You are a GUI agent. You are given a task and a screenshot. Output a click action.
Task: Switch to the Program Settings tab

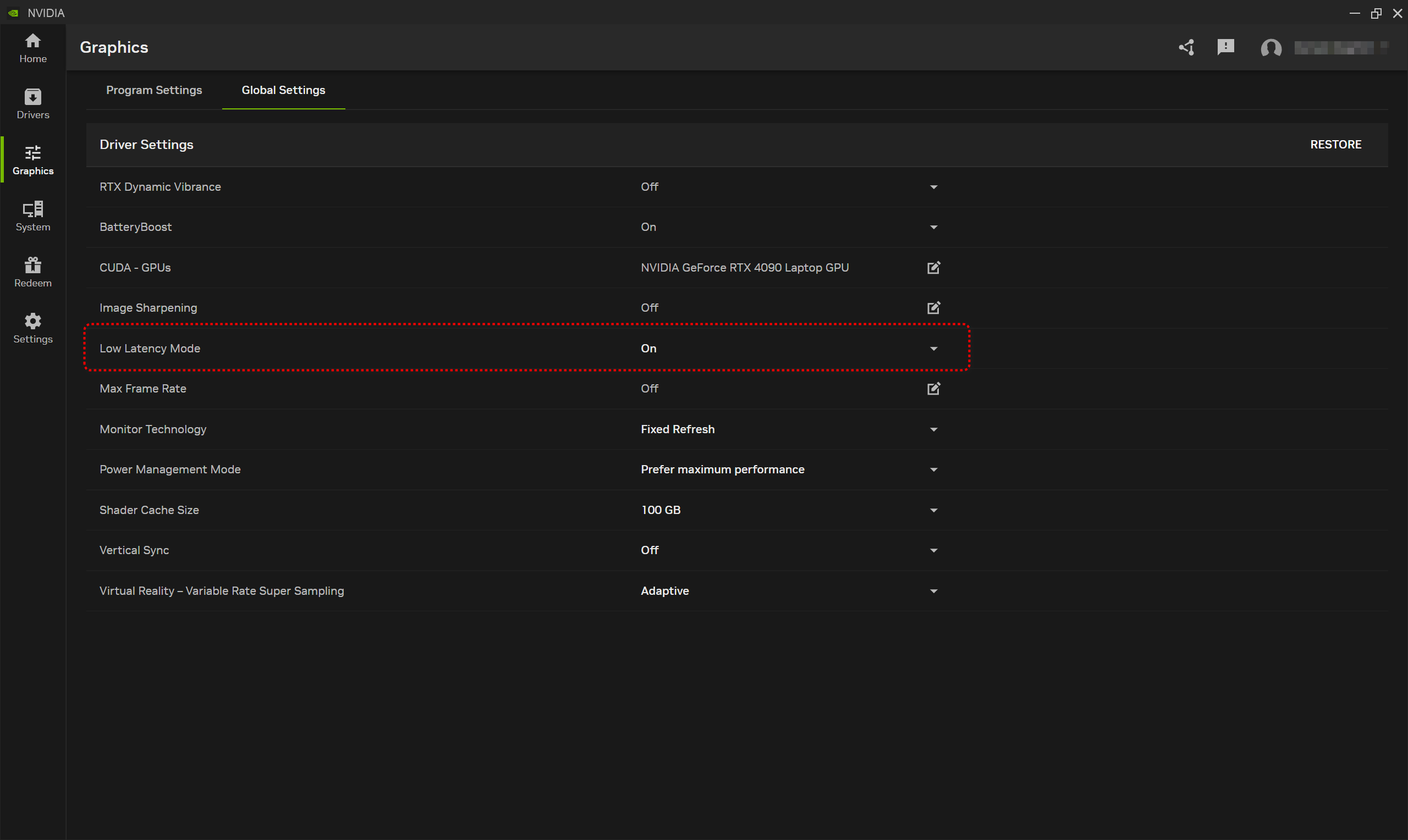pos(154,90)
